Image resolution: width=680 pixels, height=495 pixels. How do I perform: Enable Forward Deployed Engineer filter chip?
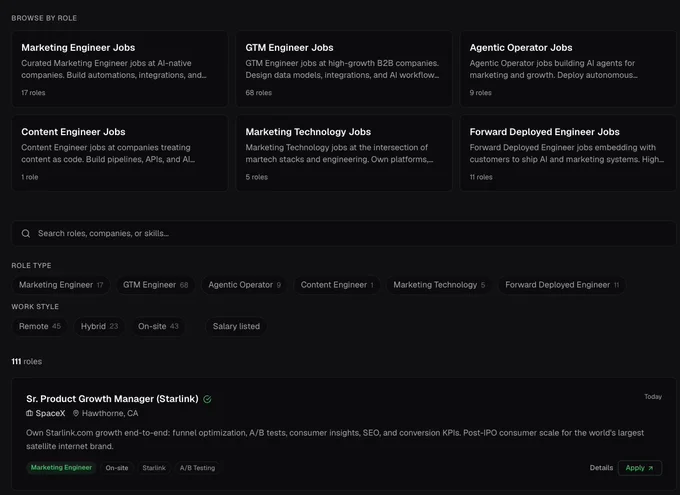562,285
